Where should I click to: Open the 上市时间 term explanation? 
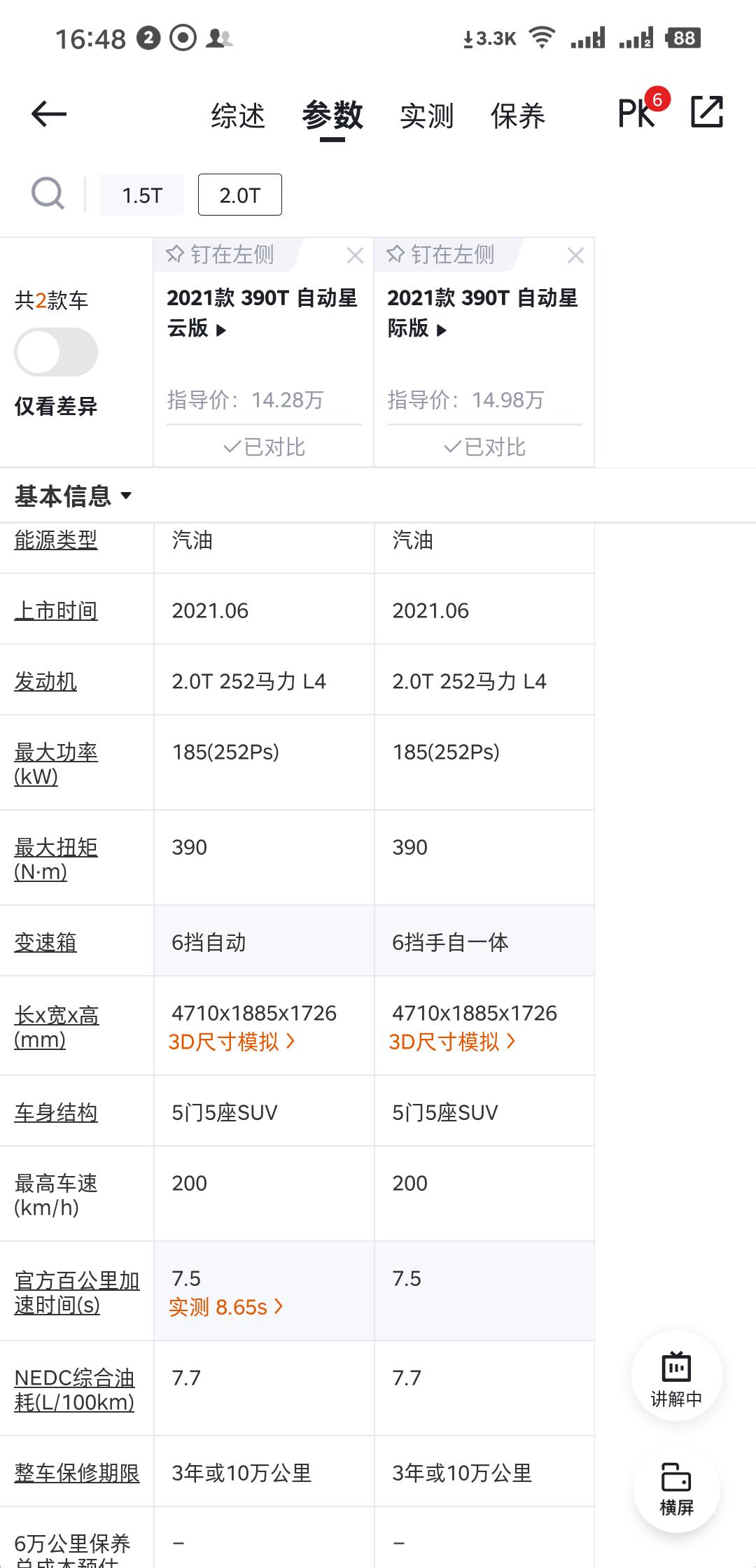[x=56, y=610]
